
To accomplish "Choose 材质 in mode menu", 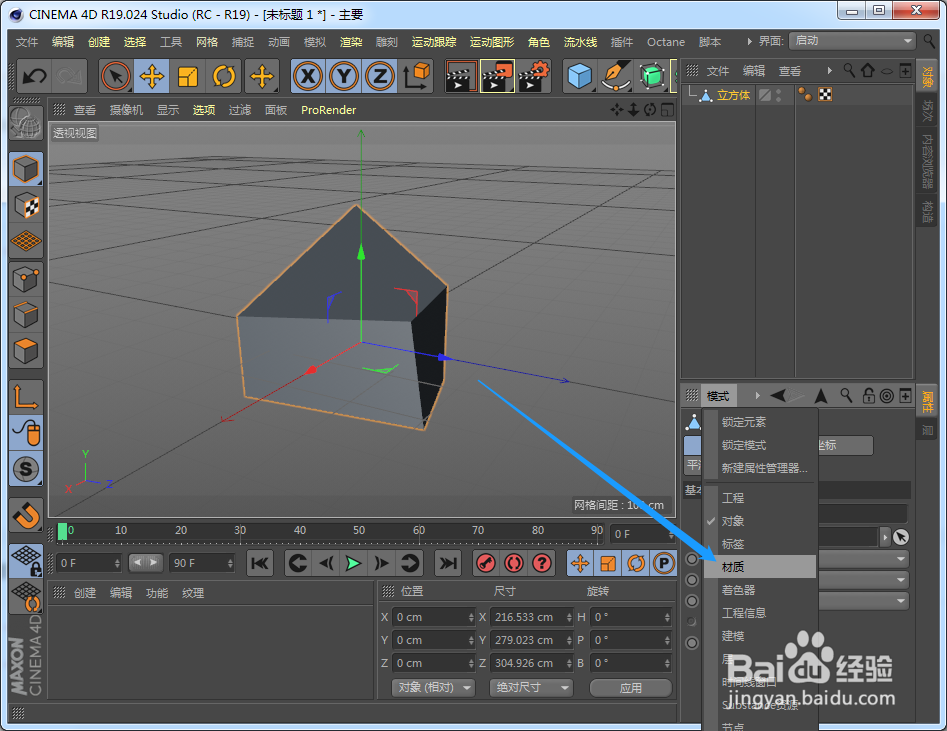I will tap(760, 567).
